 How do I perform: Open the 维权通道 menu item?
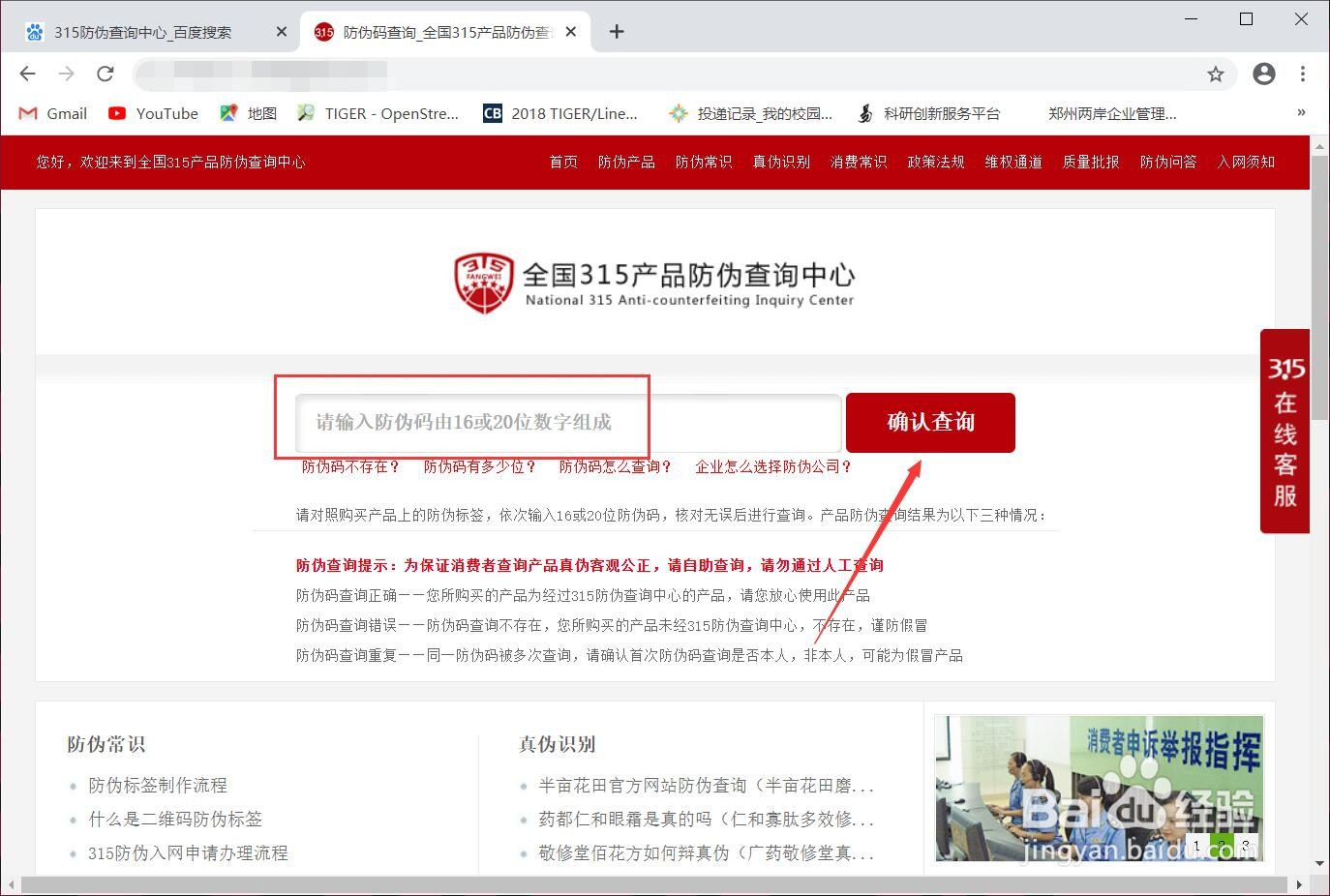coord(1013,162)
